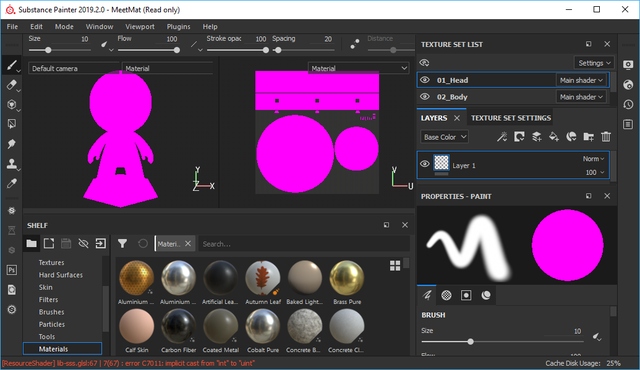Toggle hidden resources eye icon in Shelf
640x370 pixels.
point(83,244)
